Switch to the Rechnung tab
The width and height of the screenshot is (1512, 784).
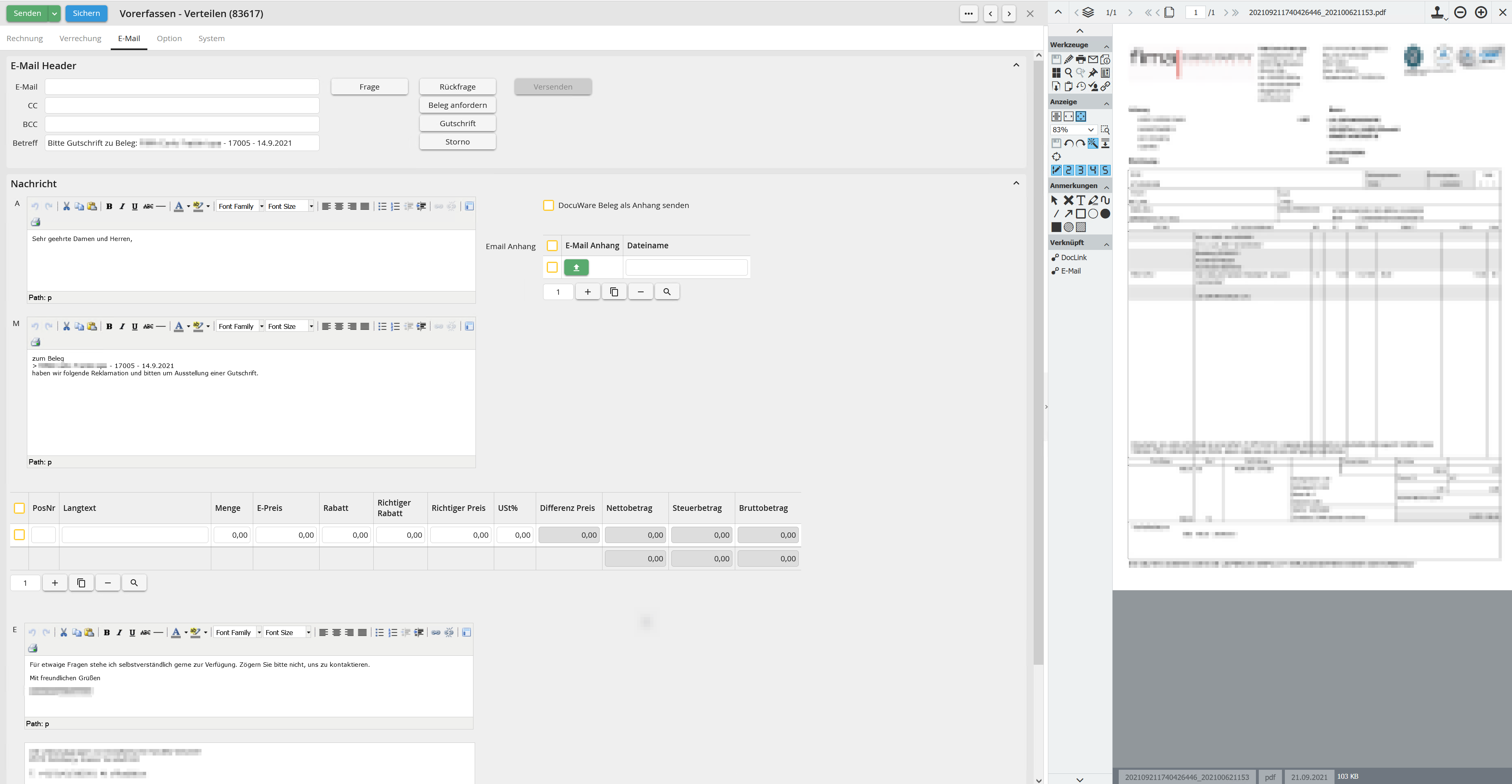[25, 38]
